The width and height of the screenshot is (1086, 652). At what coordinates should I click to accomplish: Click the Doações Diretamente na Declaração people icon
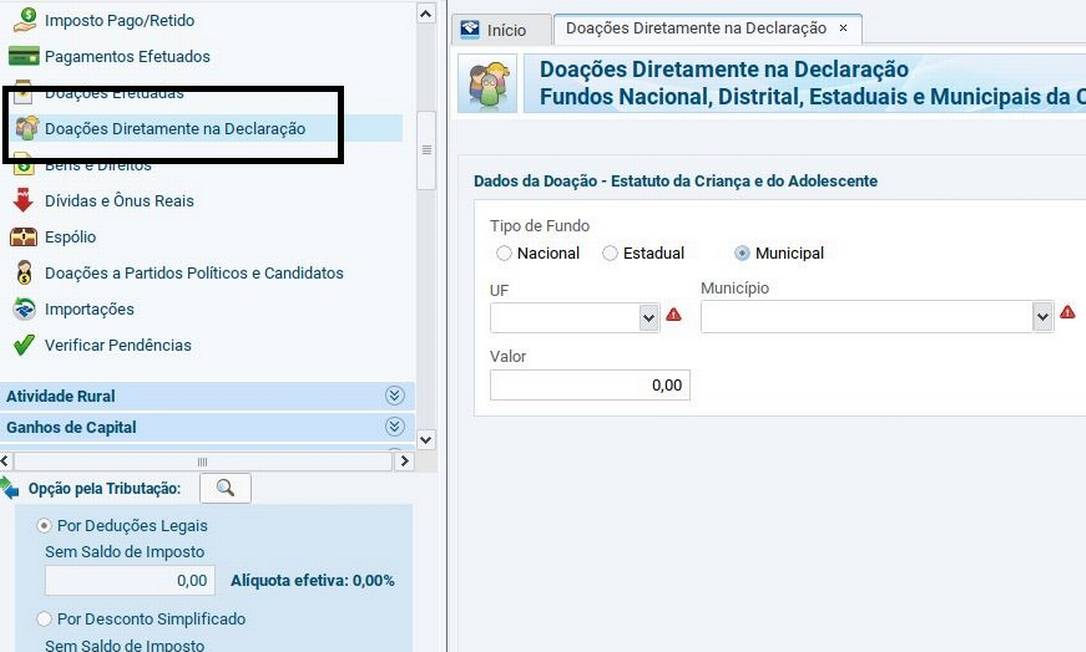tap(27, 128)
